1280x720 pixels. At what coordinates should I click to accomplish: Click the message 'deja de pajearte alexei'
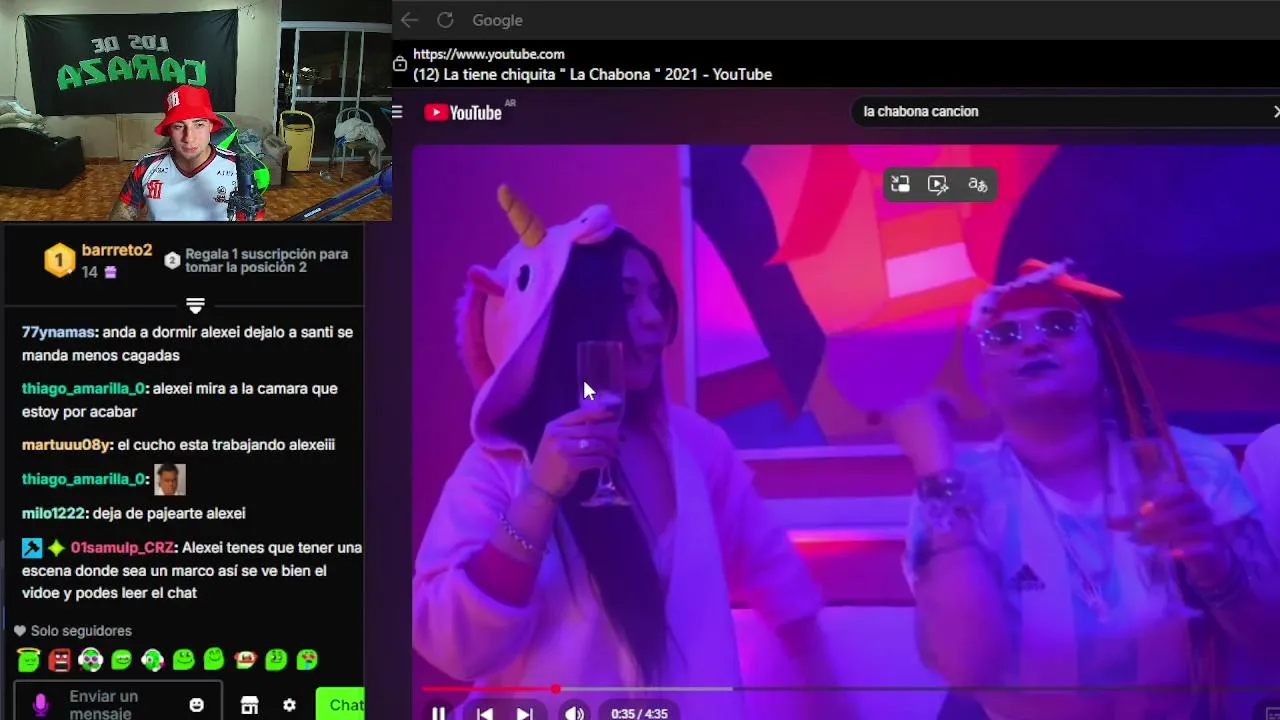(169, 513)
